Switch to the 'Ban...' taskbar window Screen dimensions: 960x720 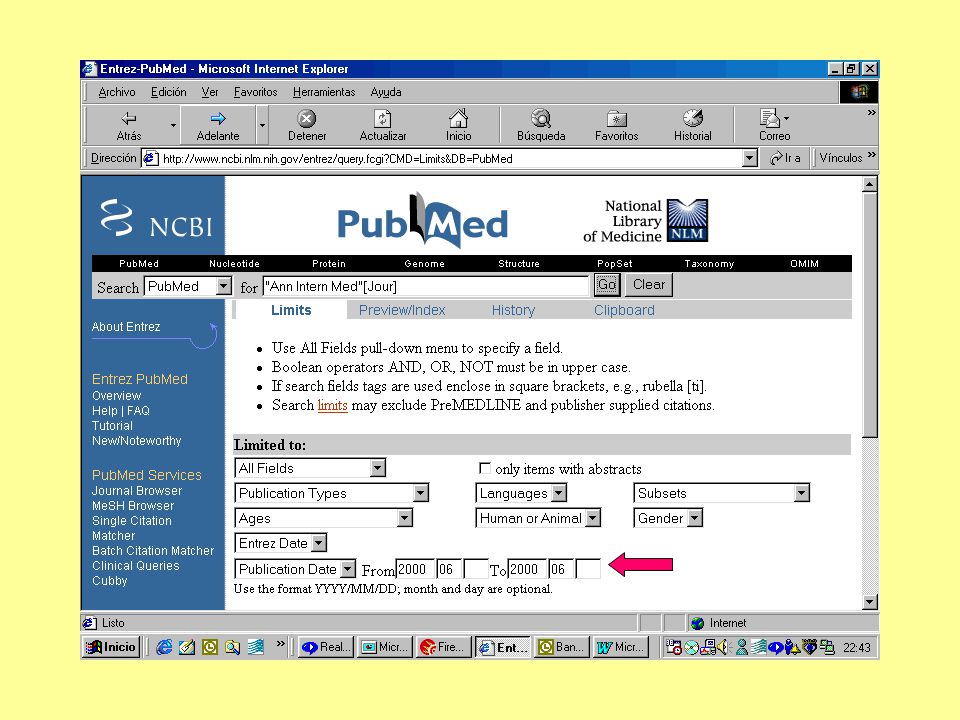click(561, 647)
